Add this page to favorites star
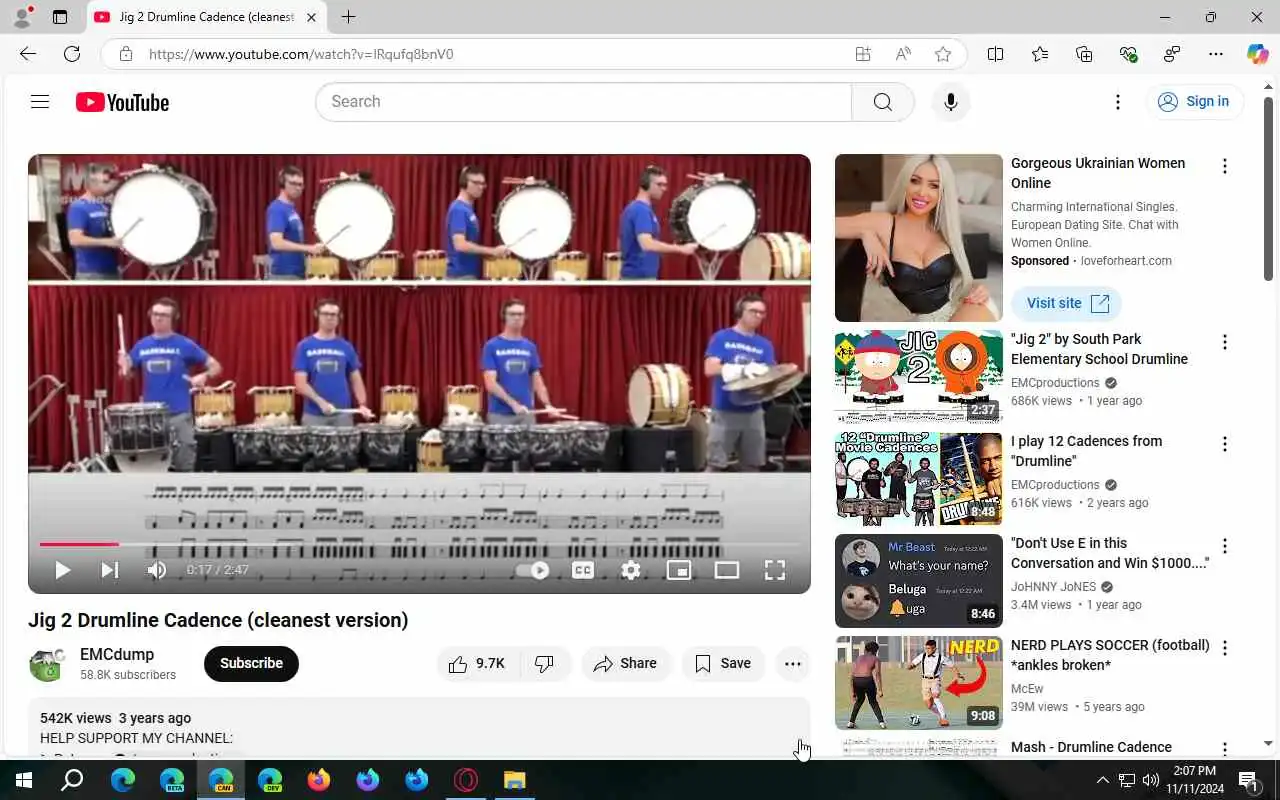Viewport: 1280px width, 800px height. coord(943,54)
